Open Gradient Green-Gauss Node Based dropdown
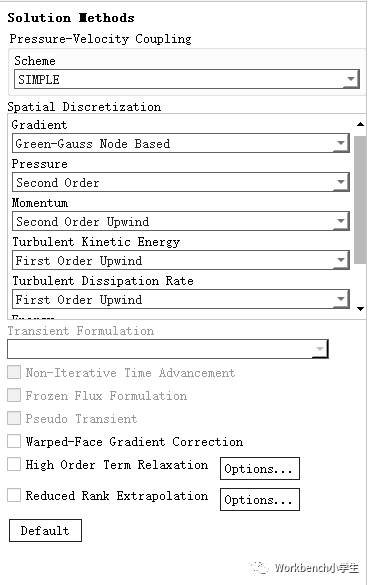Image resolution: width=370 pixels, height=585 pixels. (181, 143)
